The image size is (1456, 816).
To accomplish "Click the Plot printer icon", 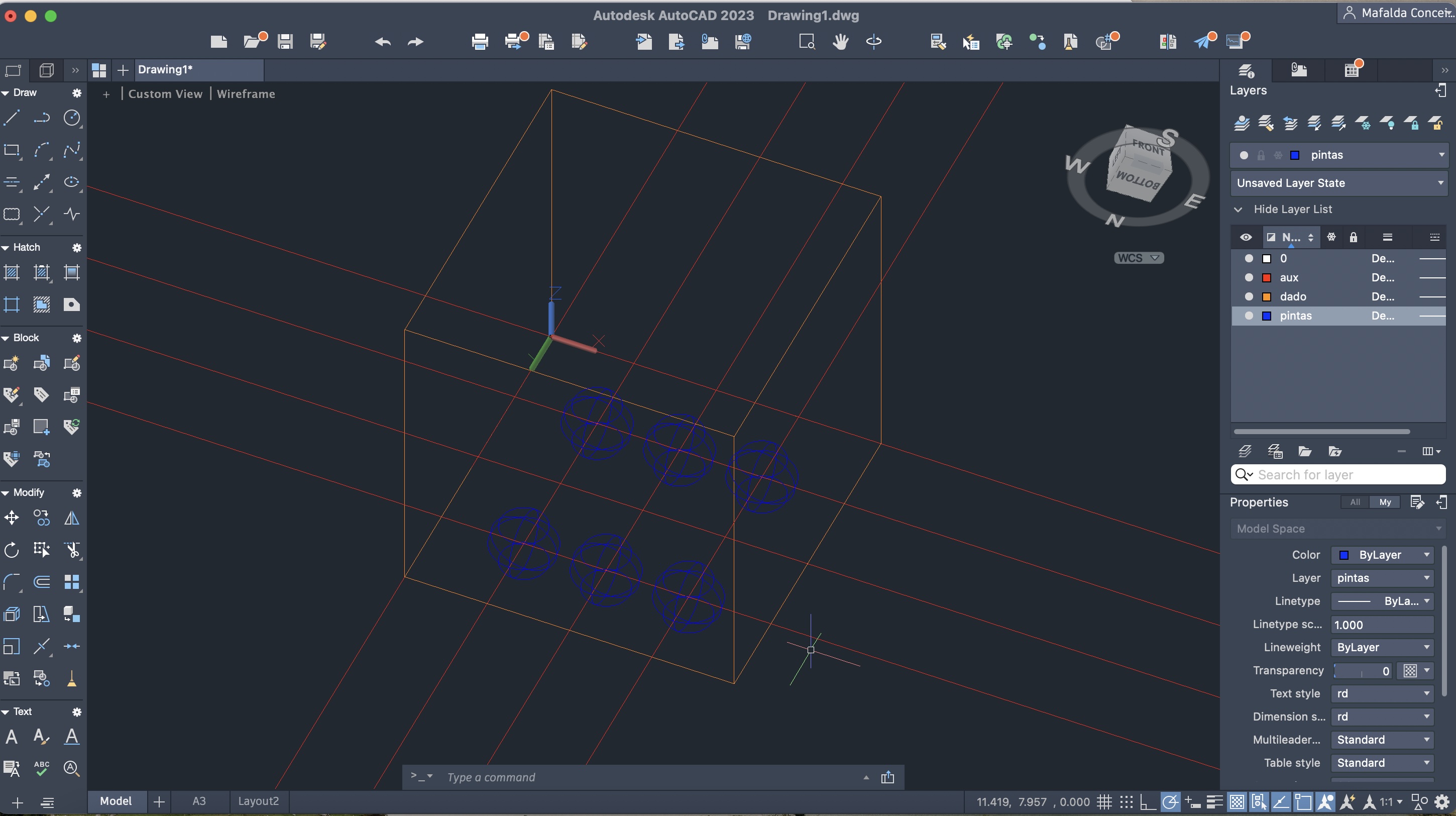I will click(479, 41).
